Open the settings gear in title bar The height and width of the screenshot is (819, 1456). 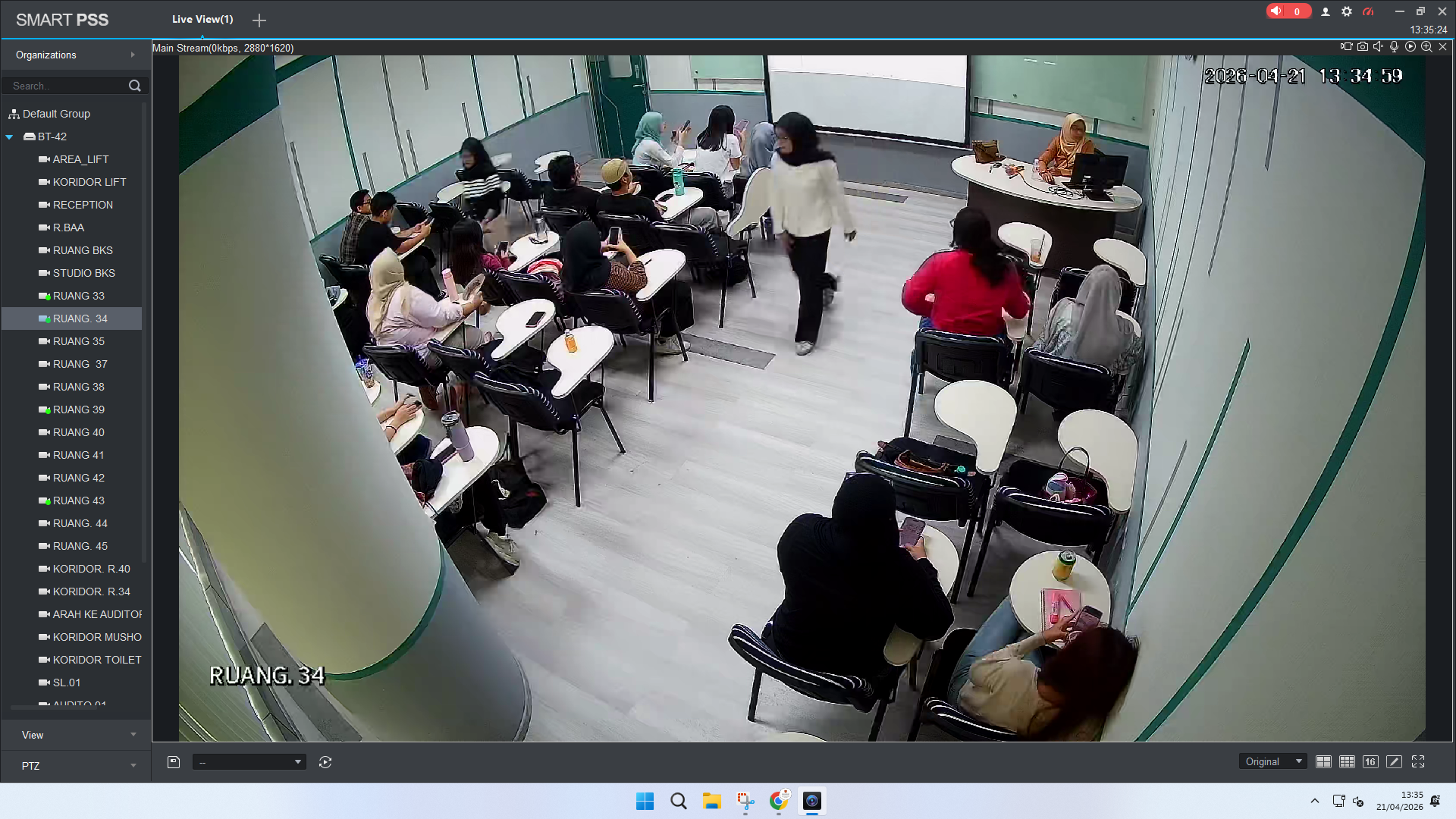coord(1347,11)
